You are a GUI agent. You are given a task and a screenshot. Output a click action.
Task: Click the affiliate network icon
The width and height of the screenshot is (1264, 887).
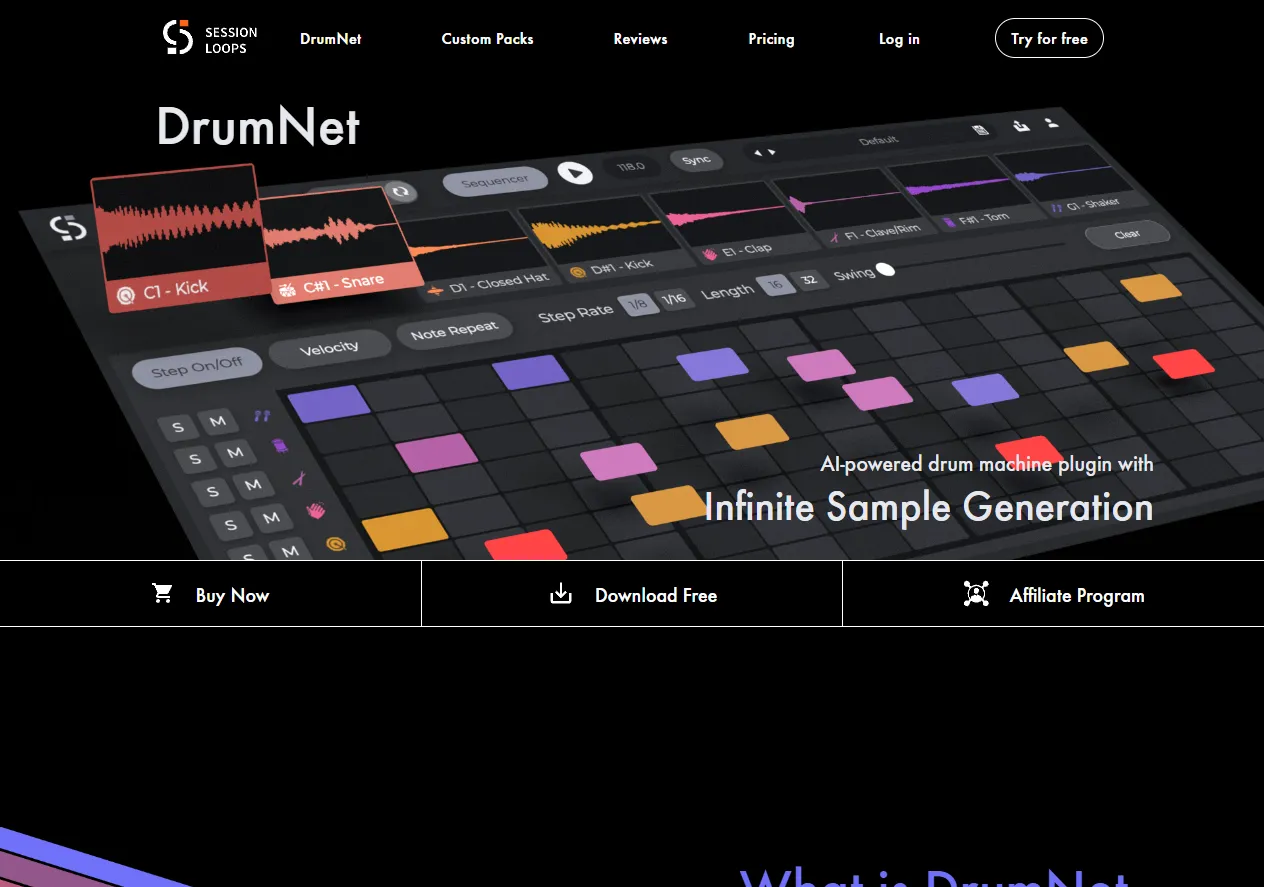point(976,594)
